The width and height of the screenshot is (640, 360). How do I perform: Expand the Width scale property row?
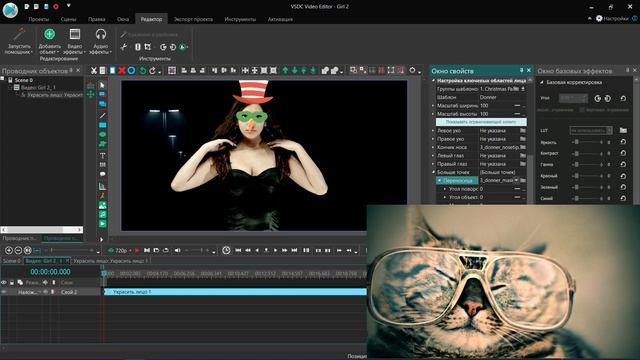pos(433,105)
